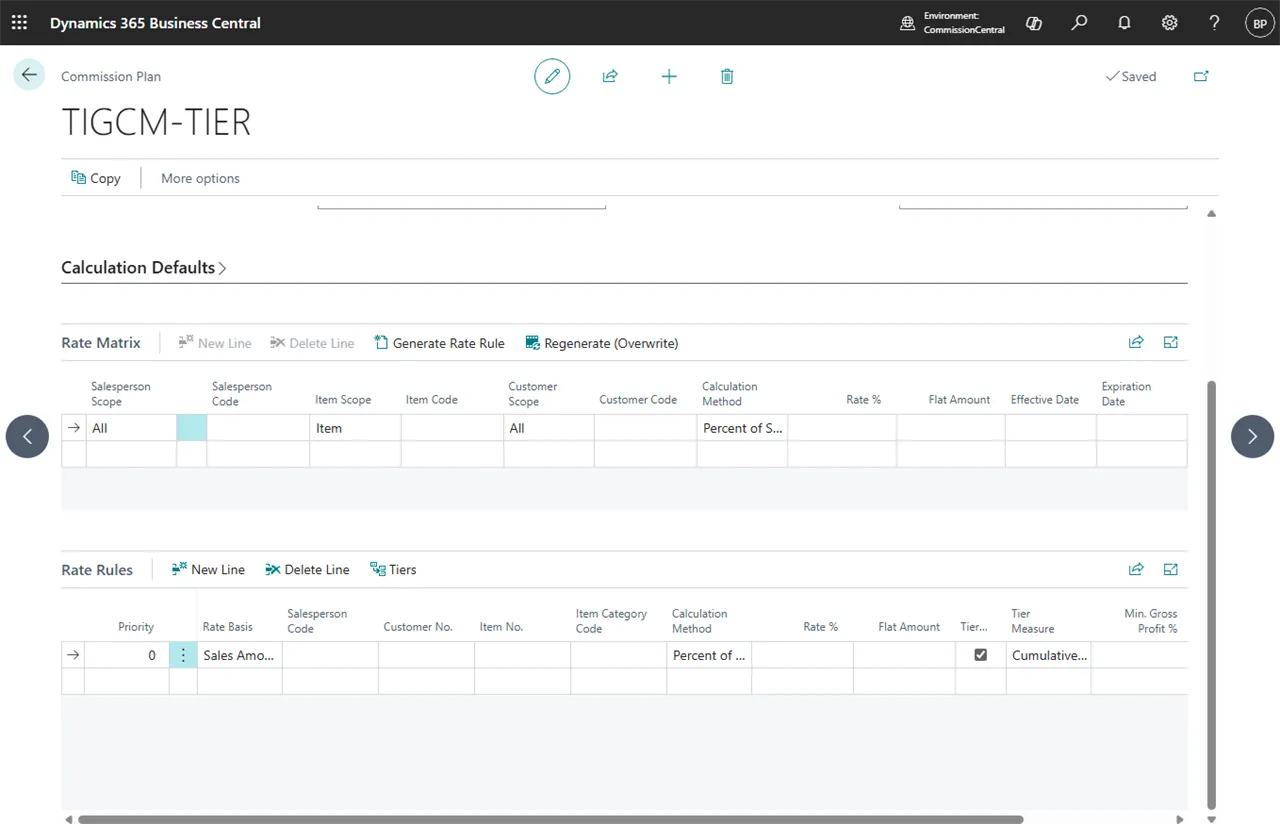
Task: Open the Rate Rules row options menu
Action: [x=183, y=655]
